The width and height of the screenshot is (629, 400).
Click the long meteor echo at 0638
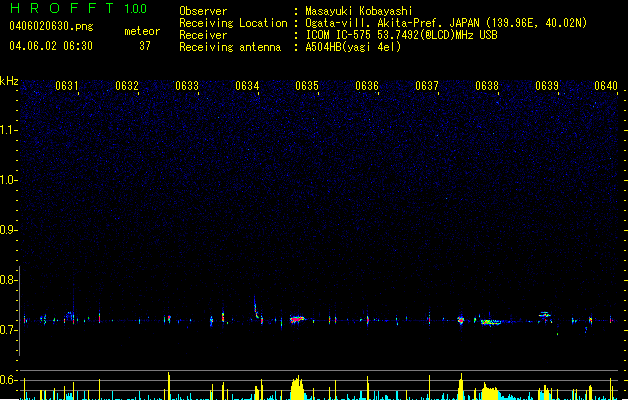[x=491, y=322]
